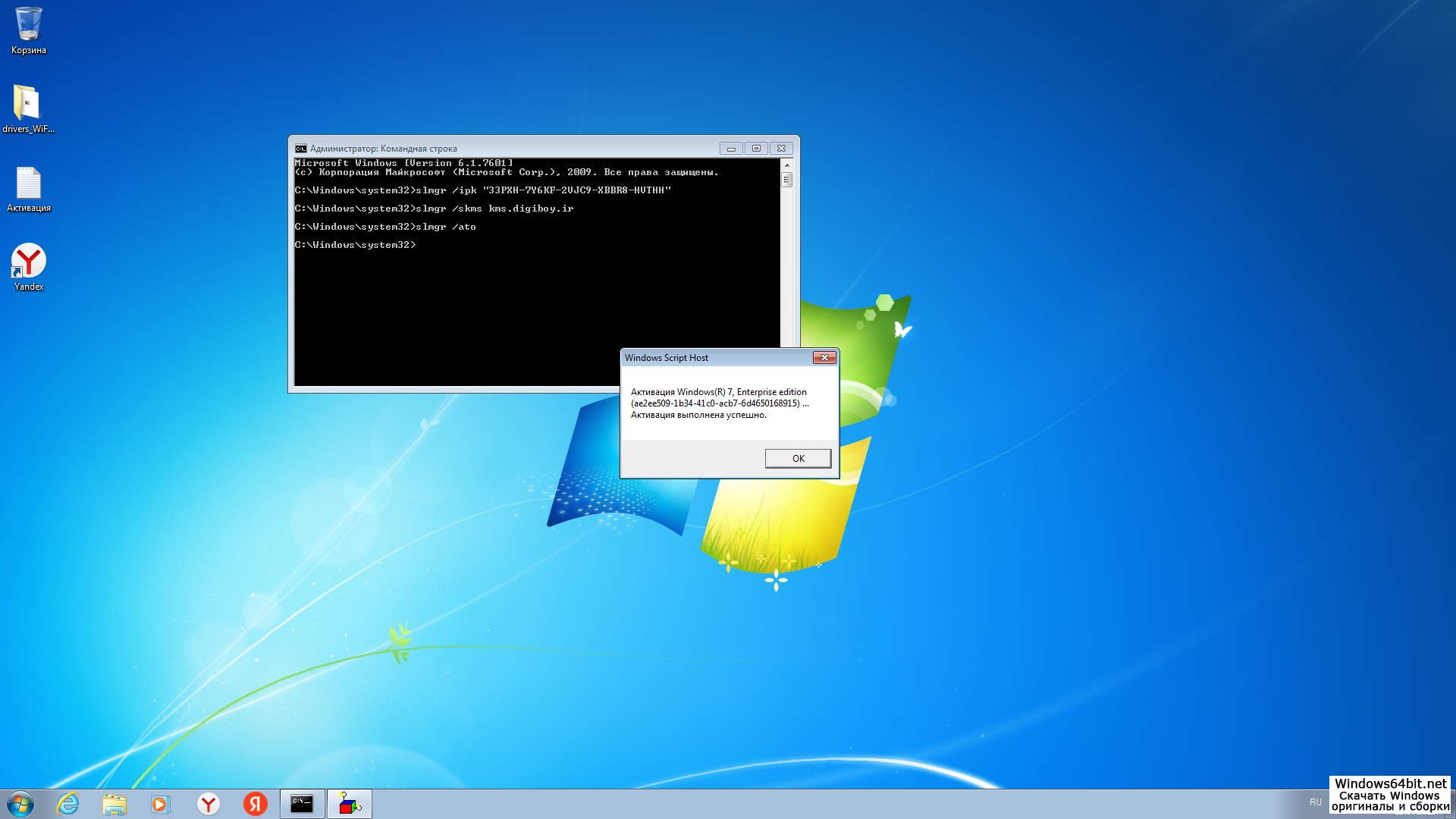Viewport: 1456px width, 819px height.
Task: Close the Windows Script Host dialog
Action: [824, 358]
